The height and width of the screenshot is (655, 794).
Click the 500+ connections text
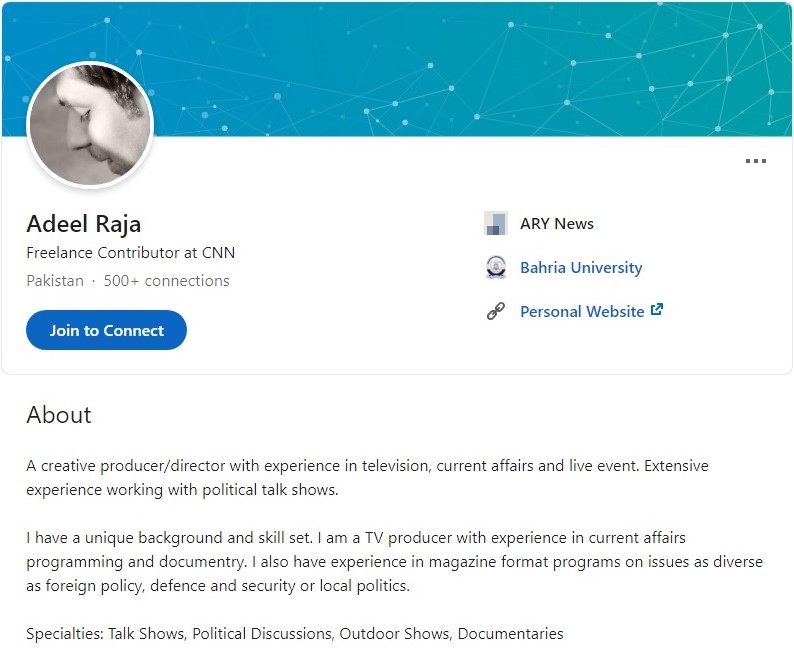click(x=167, y=281)
